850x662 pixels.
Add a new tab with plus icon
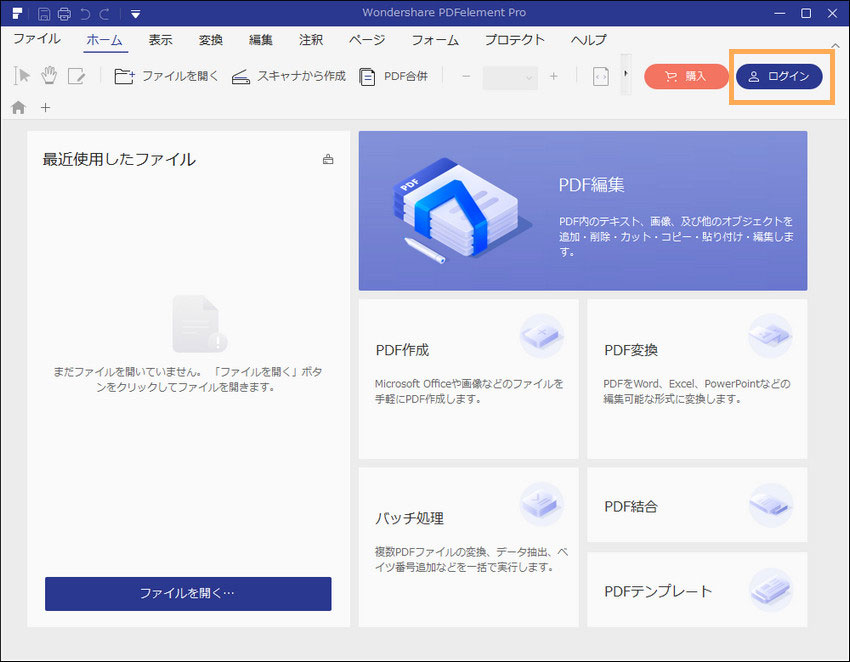pos(46,108)
